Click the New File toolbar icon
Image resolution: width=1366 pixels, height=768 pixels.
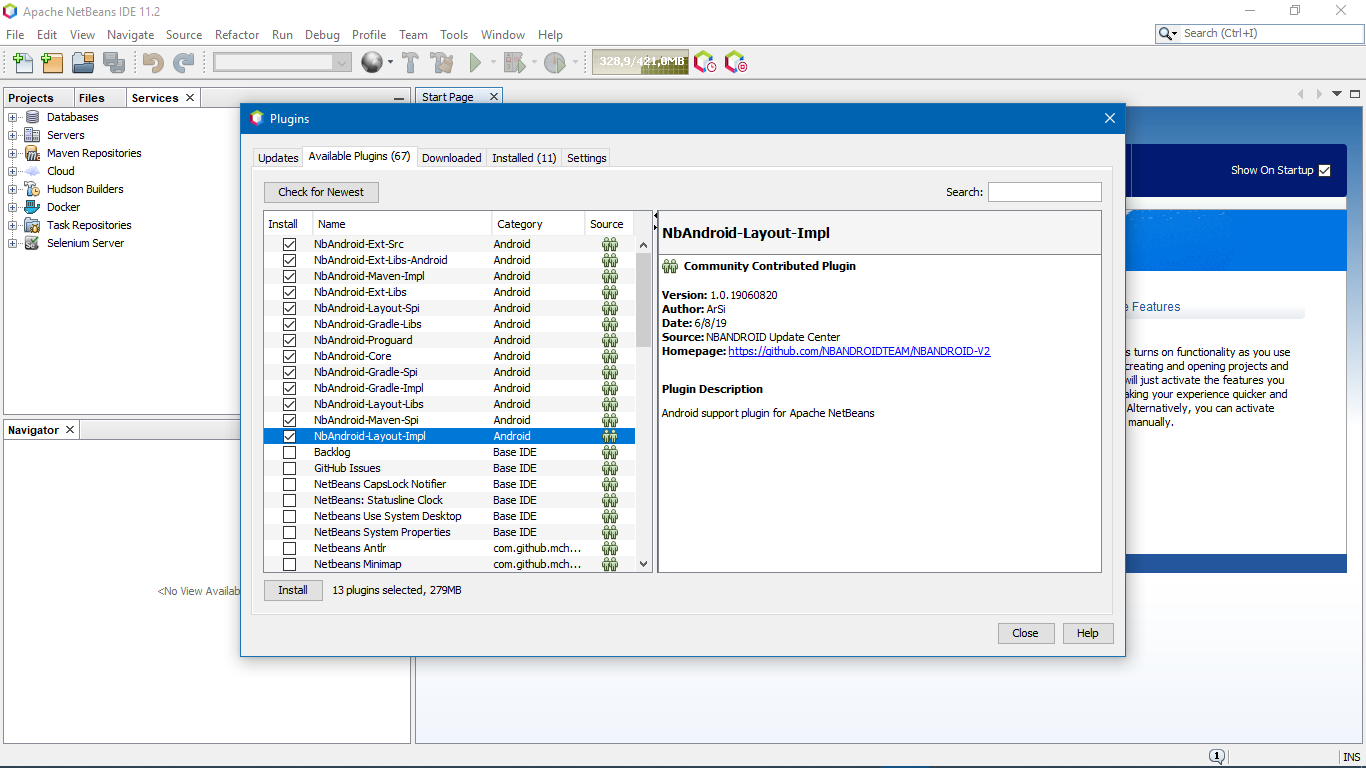tap(22, 63)
